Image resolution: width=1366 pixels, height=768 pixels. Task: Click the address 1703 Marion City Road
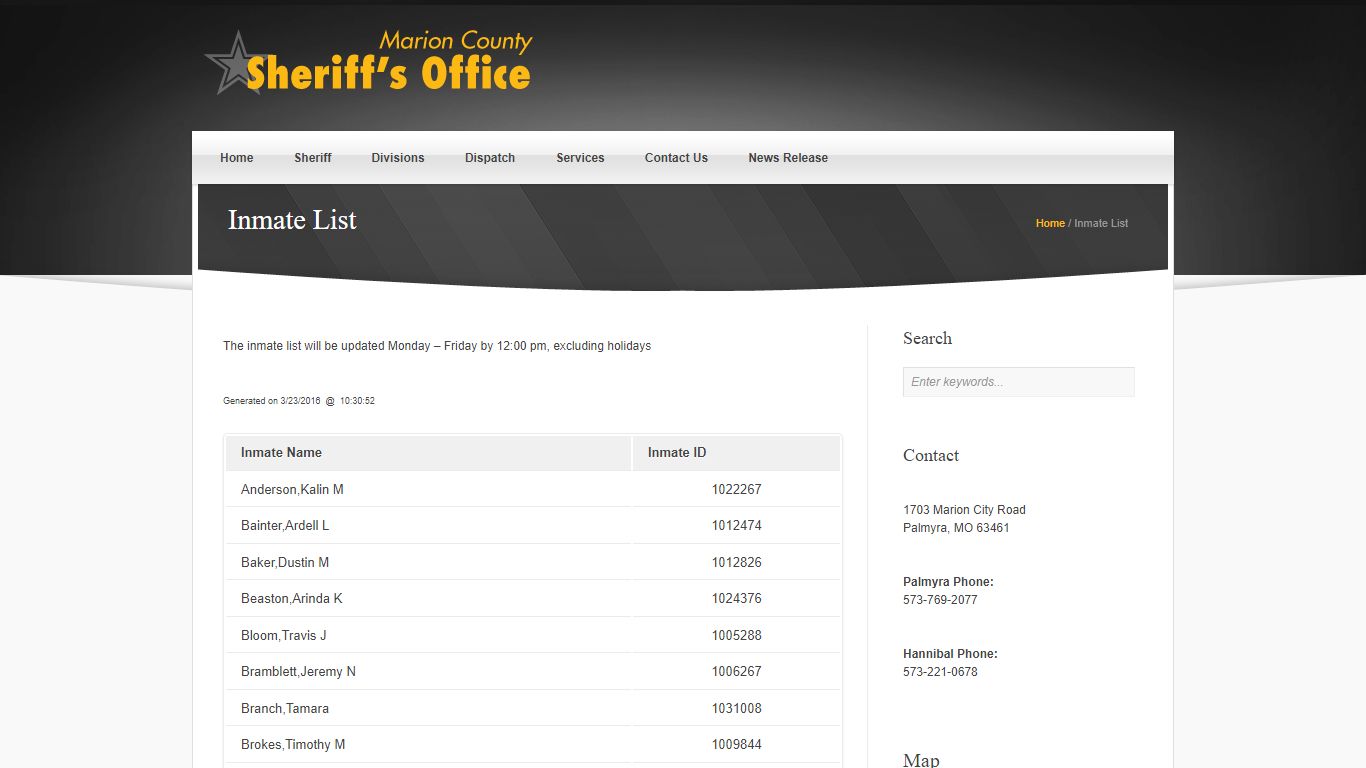tap(964, 510)
